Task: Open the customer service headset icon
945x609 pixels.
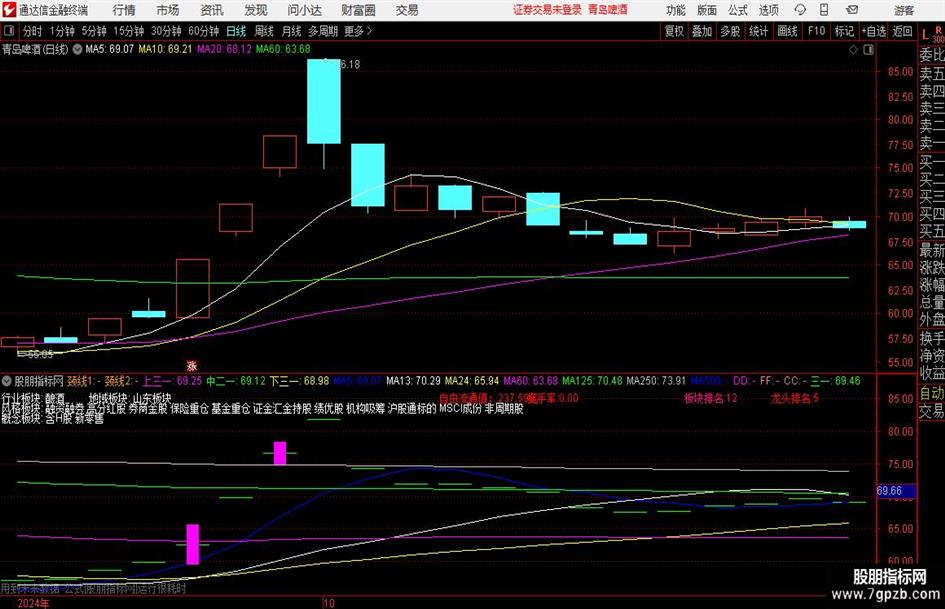Action: [800, 10]
